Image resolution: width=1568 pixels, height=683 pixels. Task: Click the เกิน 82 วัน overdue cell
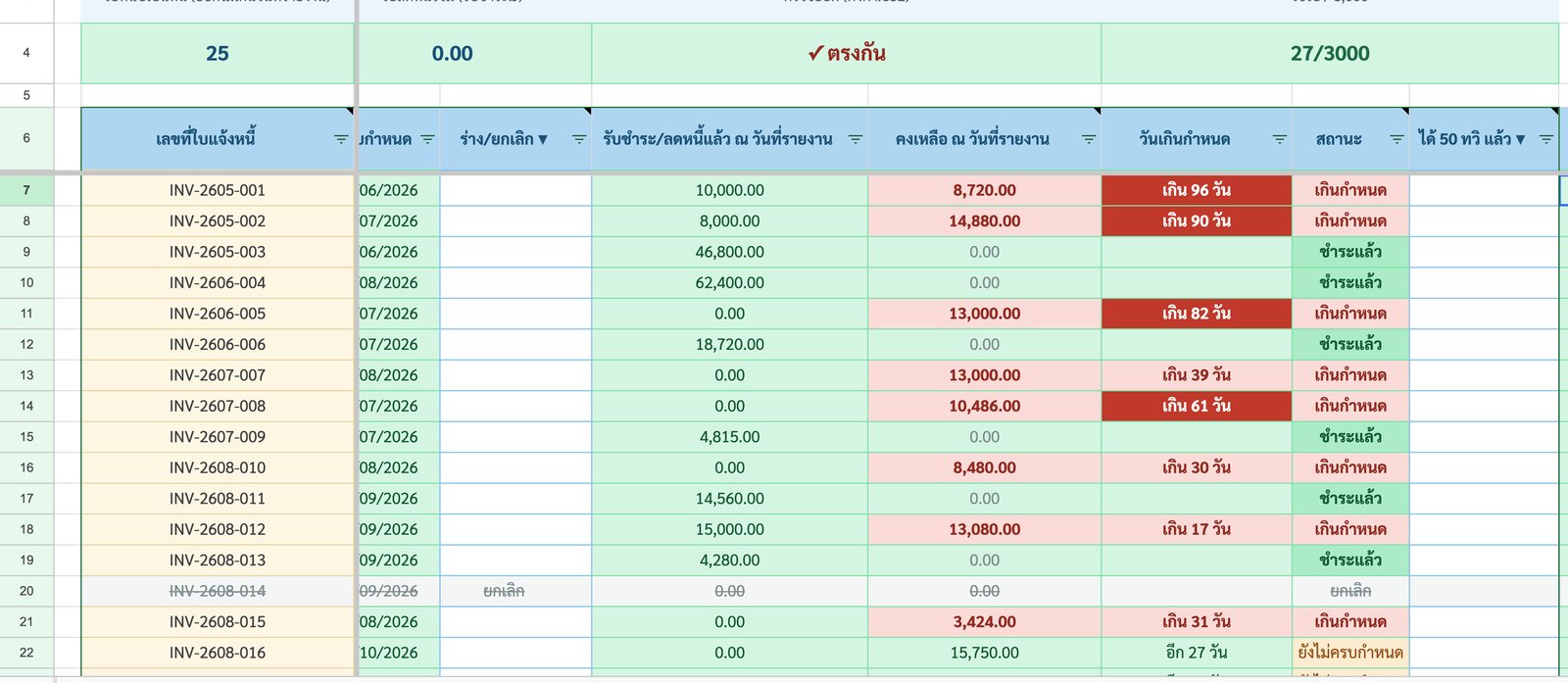tap(1197, 314)
